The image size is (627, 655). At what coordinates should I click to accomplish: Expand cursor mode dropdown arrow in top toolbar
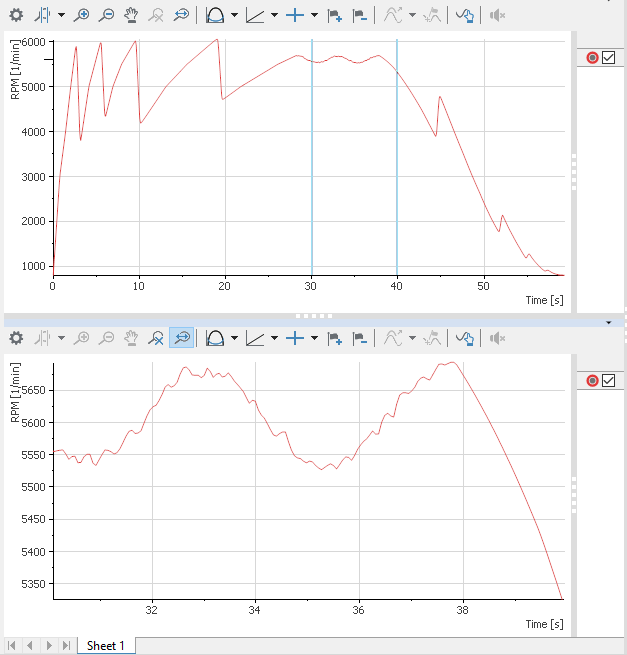[60, 16]
